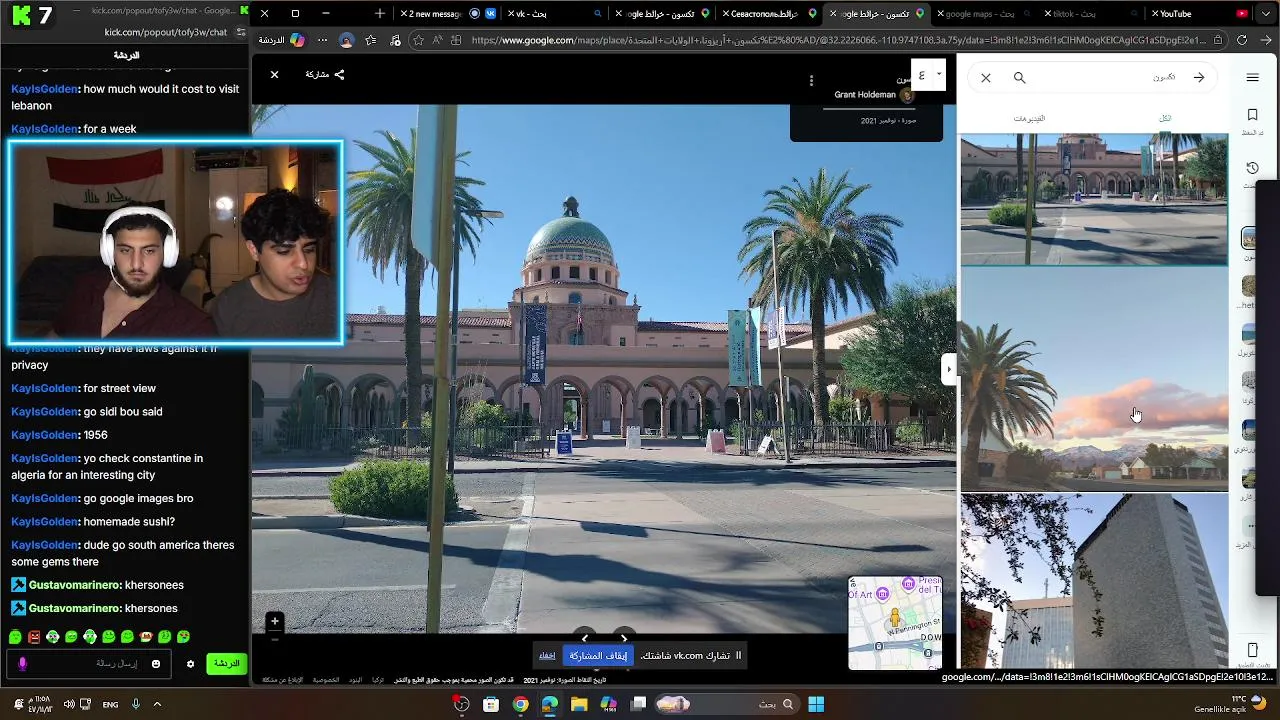
Task: Open File Explorer from the taskbar
Action: tap(579, 705)
